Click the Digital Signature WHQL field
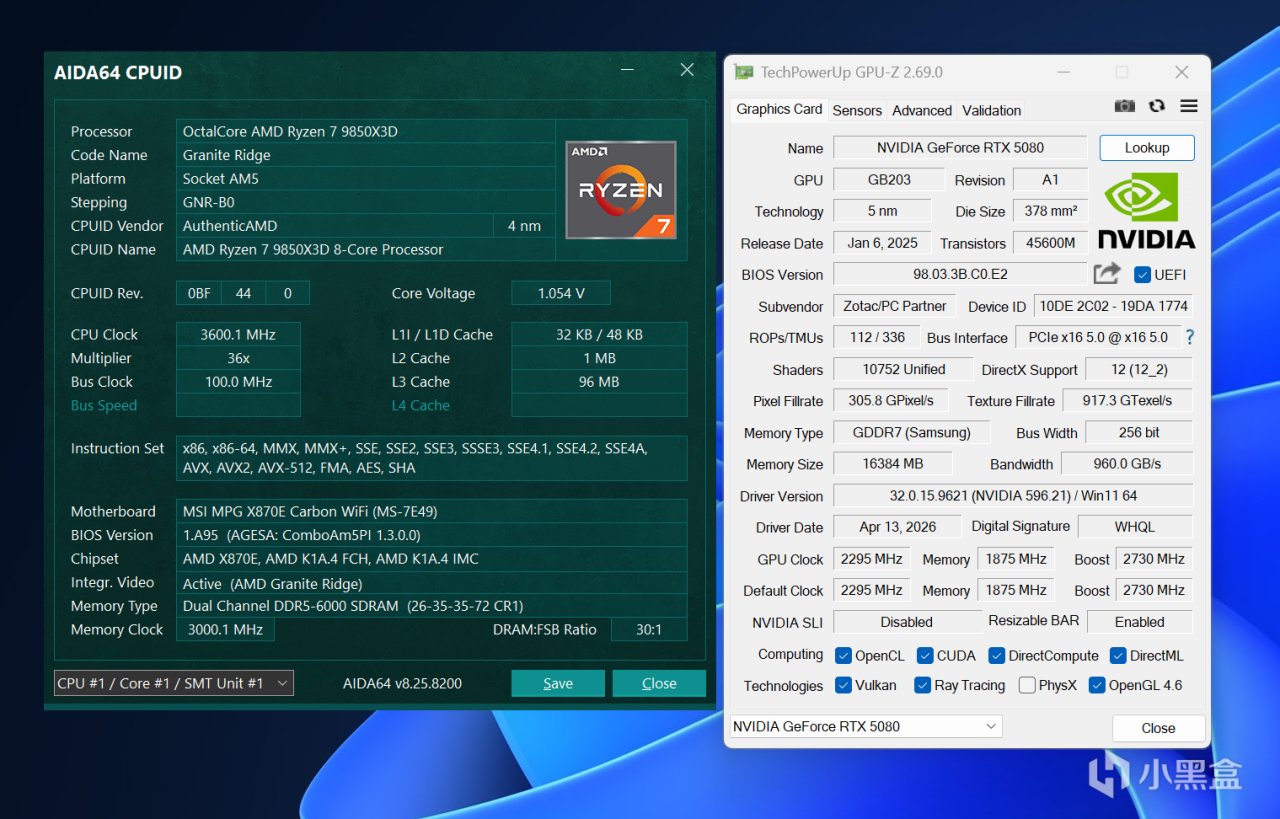 (x=1135, y=527)
